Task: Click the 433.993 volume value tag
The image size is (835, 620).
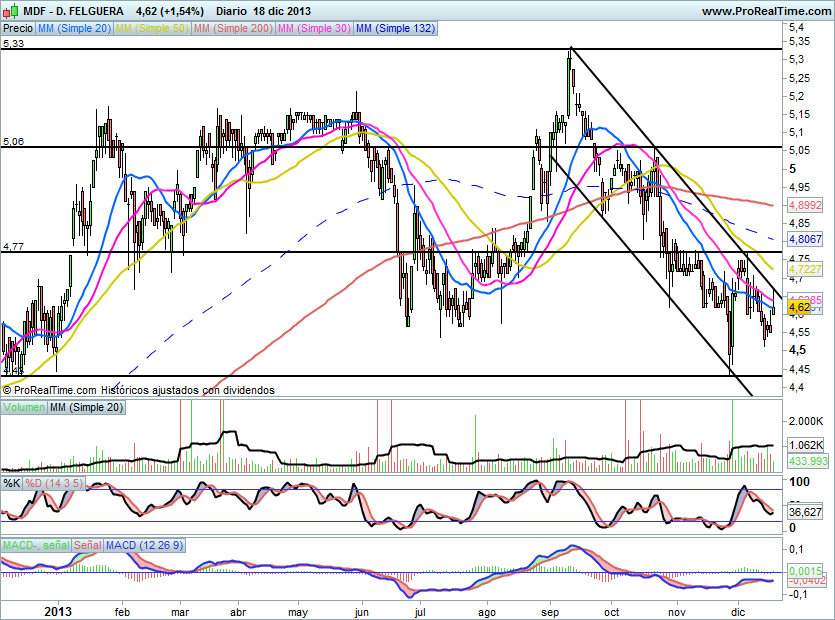Action: pos(807,461)
